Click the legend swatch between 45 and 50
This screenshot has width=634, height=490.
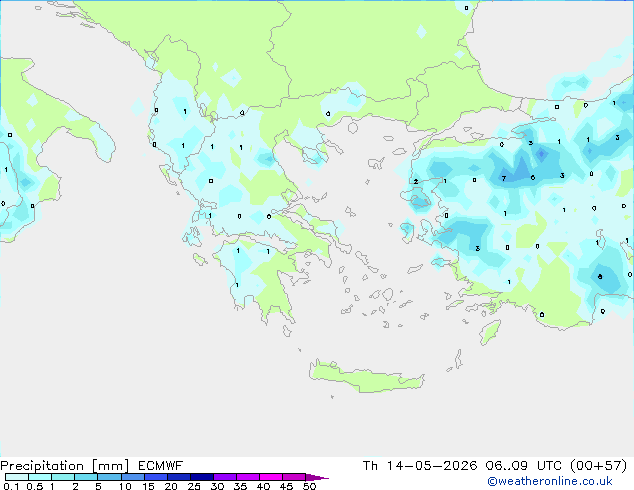(x=294, y=477)
